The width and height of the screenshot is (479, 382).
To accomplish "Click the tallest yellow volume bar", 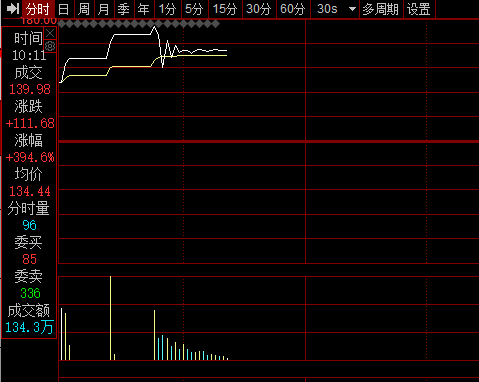I will (110, 318).
